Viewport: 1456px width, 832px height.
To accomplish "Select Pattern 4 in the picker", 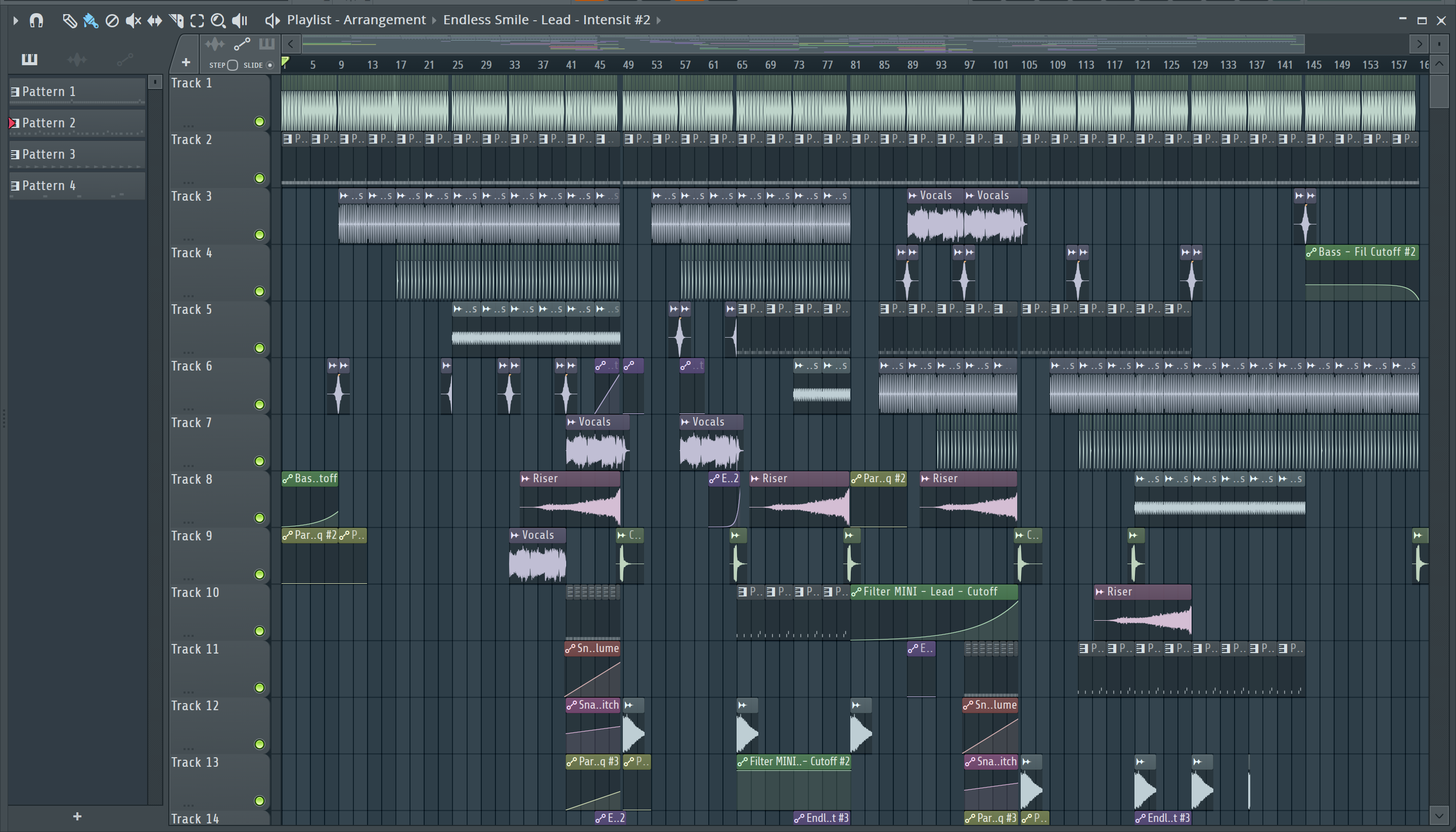I will pos(77,187).
